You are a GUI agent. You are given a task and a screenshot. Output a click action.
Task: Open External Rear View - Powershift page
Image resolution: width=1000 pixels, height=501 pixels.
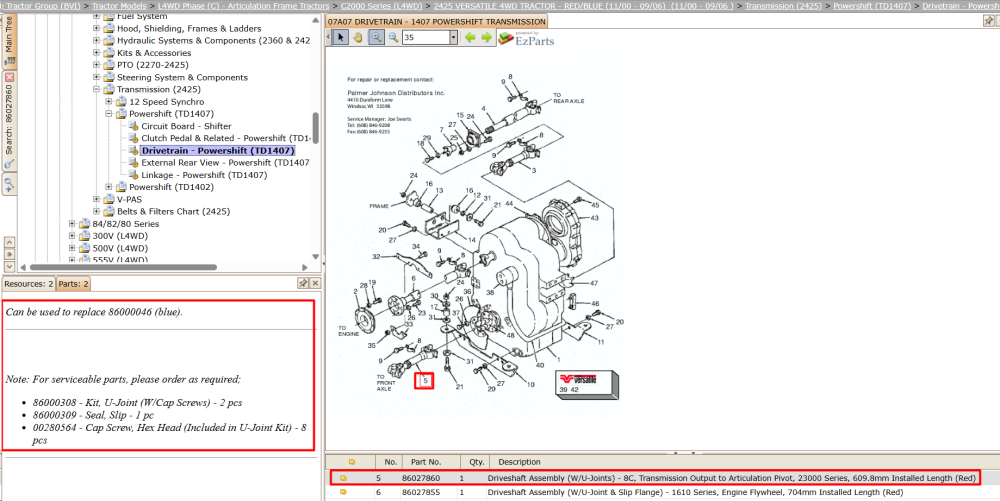(x=225, y=163)
